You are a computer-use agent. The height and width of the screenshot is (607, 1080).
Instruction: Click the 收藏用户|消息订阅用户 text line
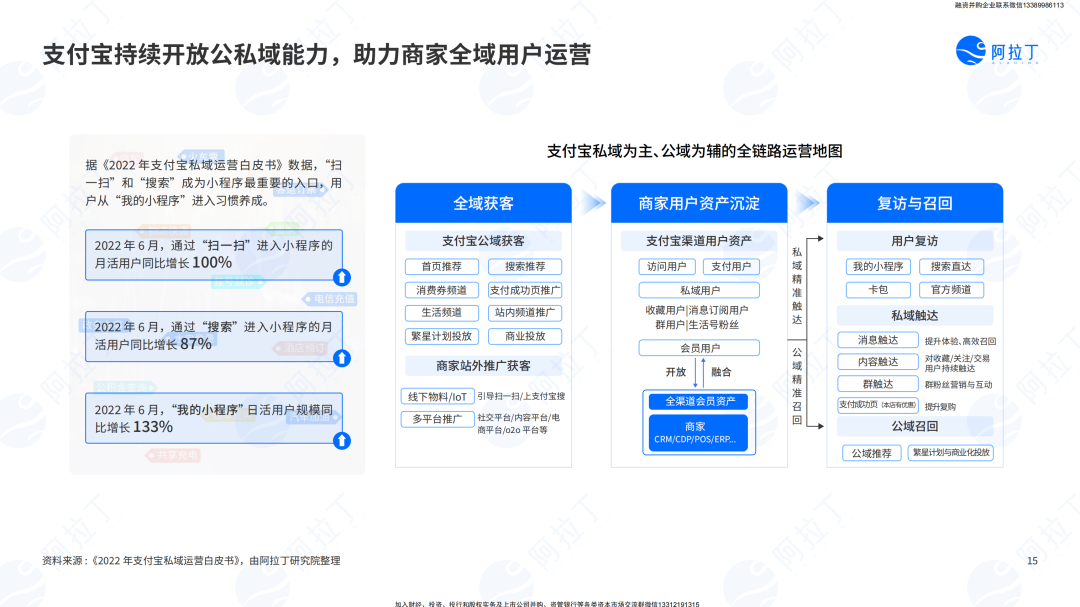pos(696,311)
